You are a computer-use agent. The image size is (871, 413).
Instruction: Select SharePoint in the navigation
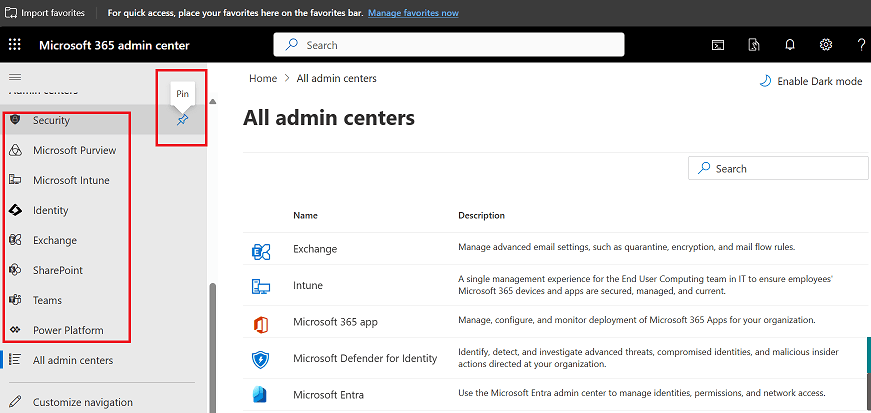(58, 270)
